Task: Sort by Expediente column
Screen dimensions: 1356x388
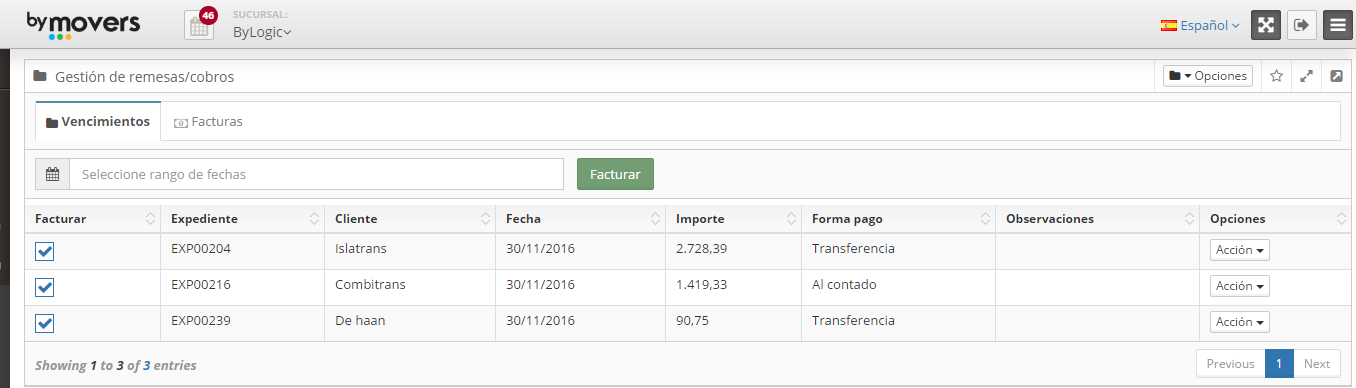Action: coord(244,219)
